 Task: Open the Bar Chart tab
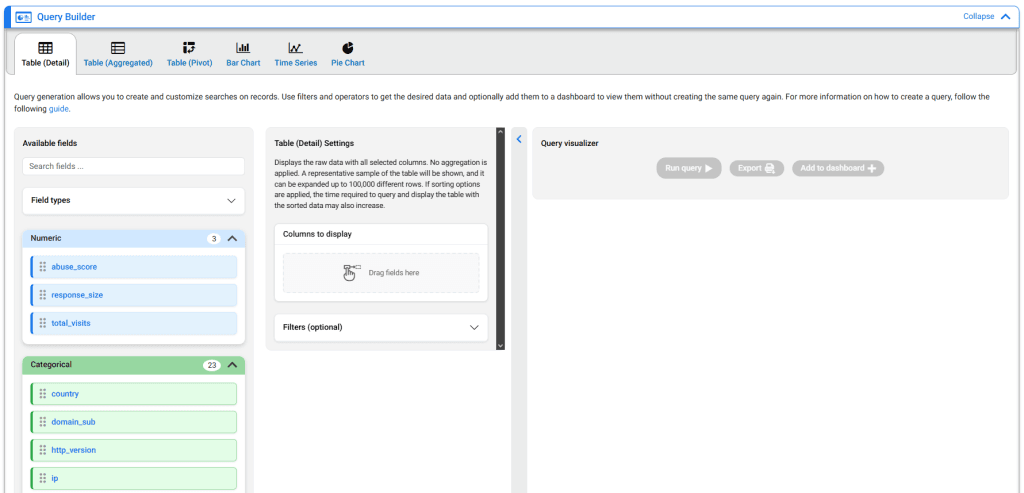[243, 54]
